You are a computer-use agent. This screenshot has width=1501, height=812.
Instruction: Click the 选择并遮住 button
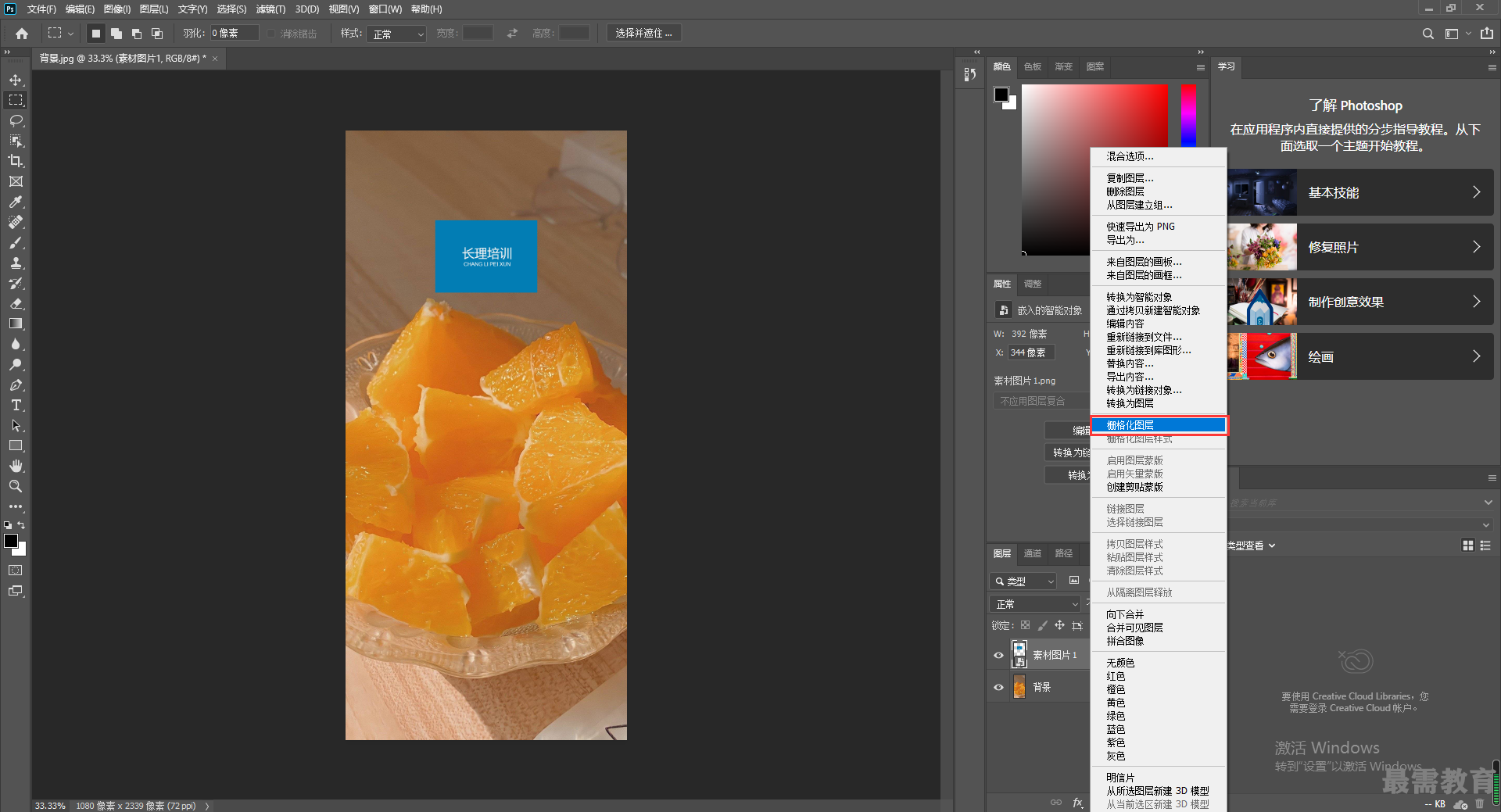643,34
